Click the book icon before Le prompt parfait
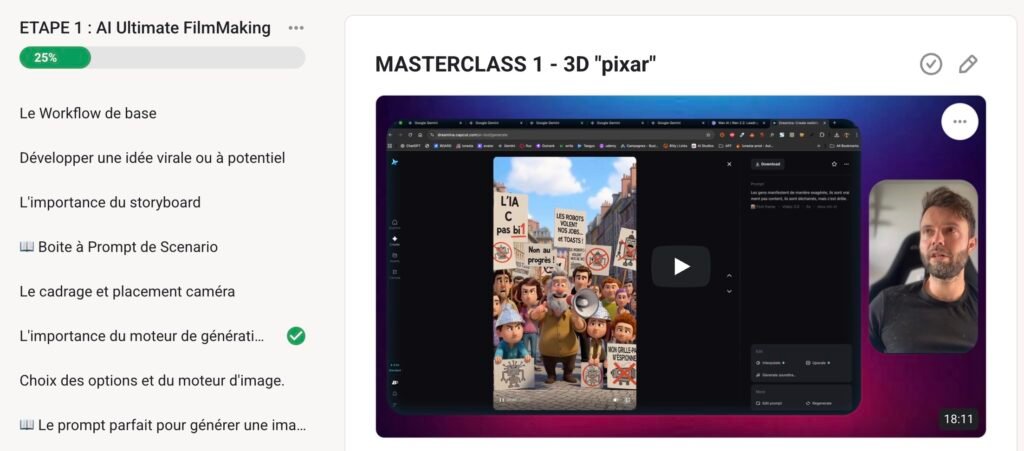The width and height of the screenshot is (1024, 451). [x=27, y=426]
